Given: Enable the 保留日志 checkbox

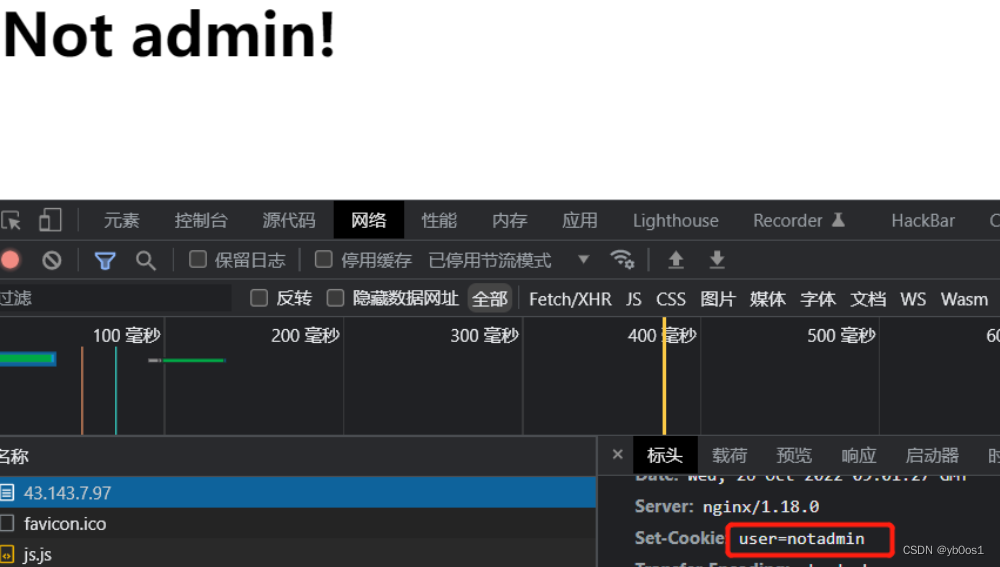Looking at the screenshot, I should (198, 260).
